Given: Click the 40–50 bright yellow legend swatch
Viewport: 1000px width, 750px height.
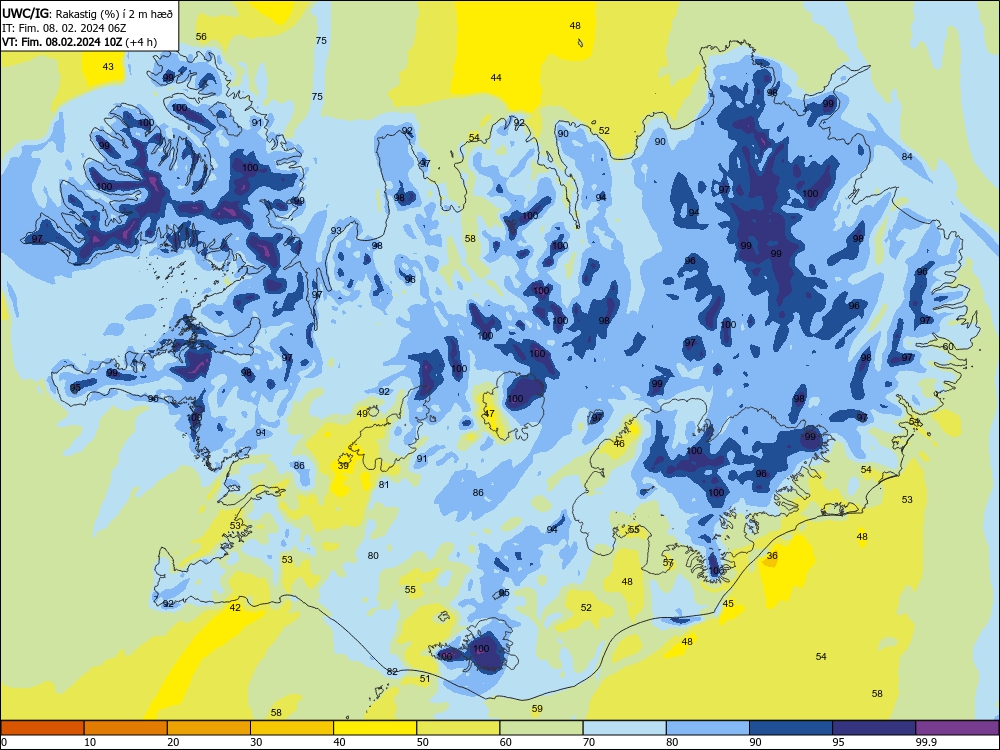Looking at the screenshot, I should tap(375, 728).
